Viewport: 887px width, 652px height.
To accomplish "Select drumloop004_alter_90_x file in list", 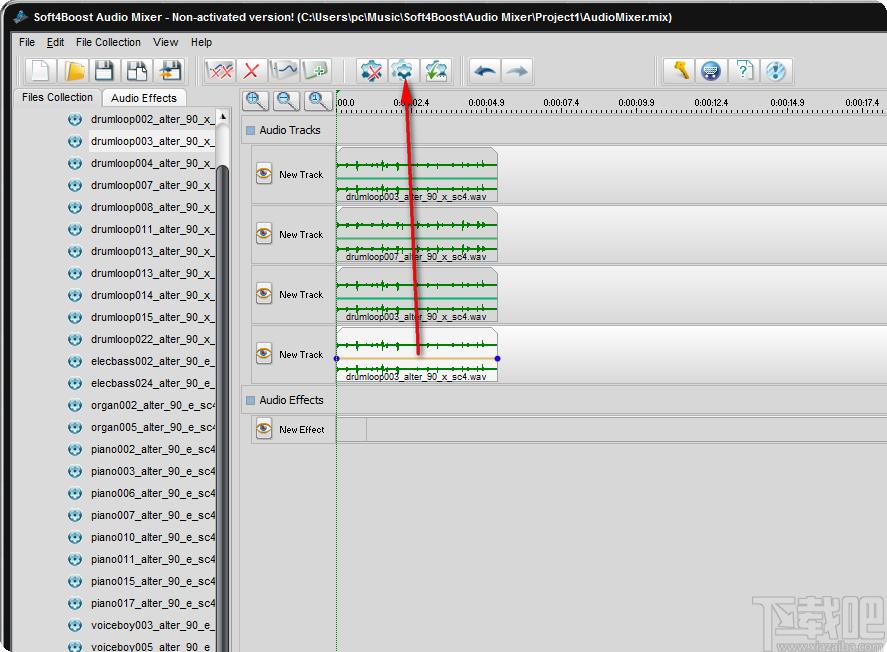I will click(152, 163).
